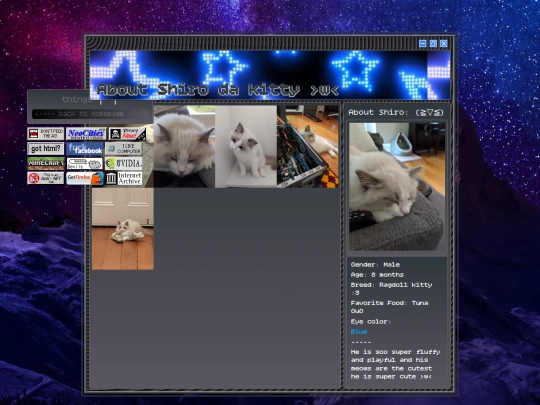Click the Anti-NFT badge
This screenshot has height=405, width=540.
coord(46,178)
